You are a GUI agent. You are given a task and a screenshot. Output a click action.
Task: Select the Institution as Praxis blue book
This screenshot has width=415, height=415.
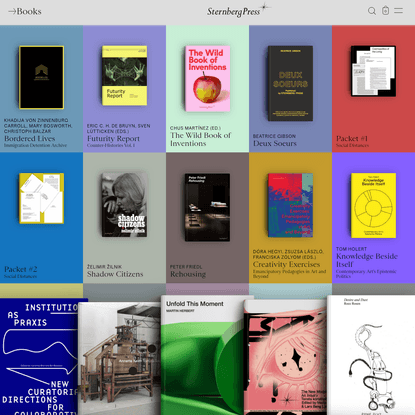point(39,357)
